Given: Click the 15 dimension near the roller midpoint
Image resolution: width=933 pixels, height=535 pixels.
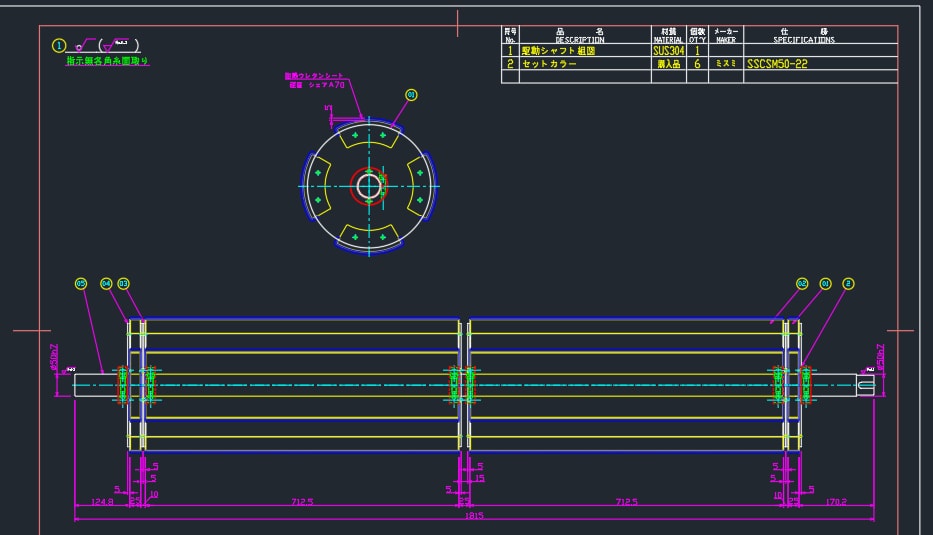Looking at the screenshot, I should pos(480,478).
